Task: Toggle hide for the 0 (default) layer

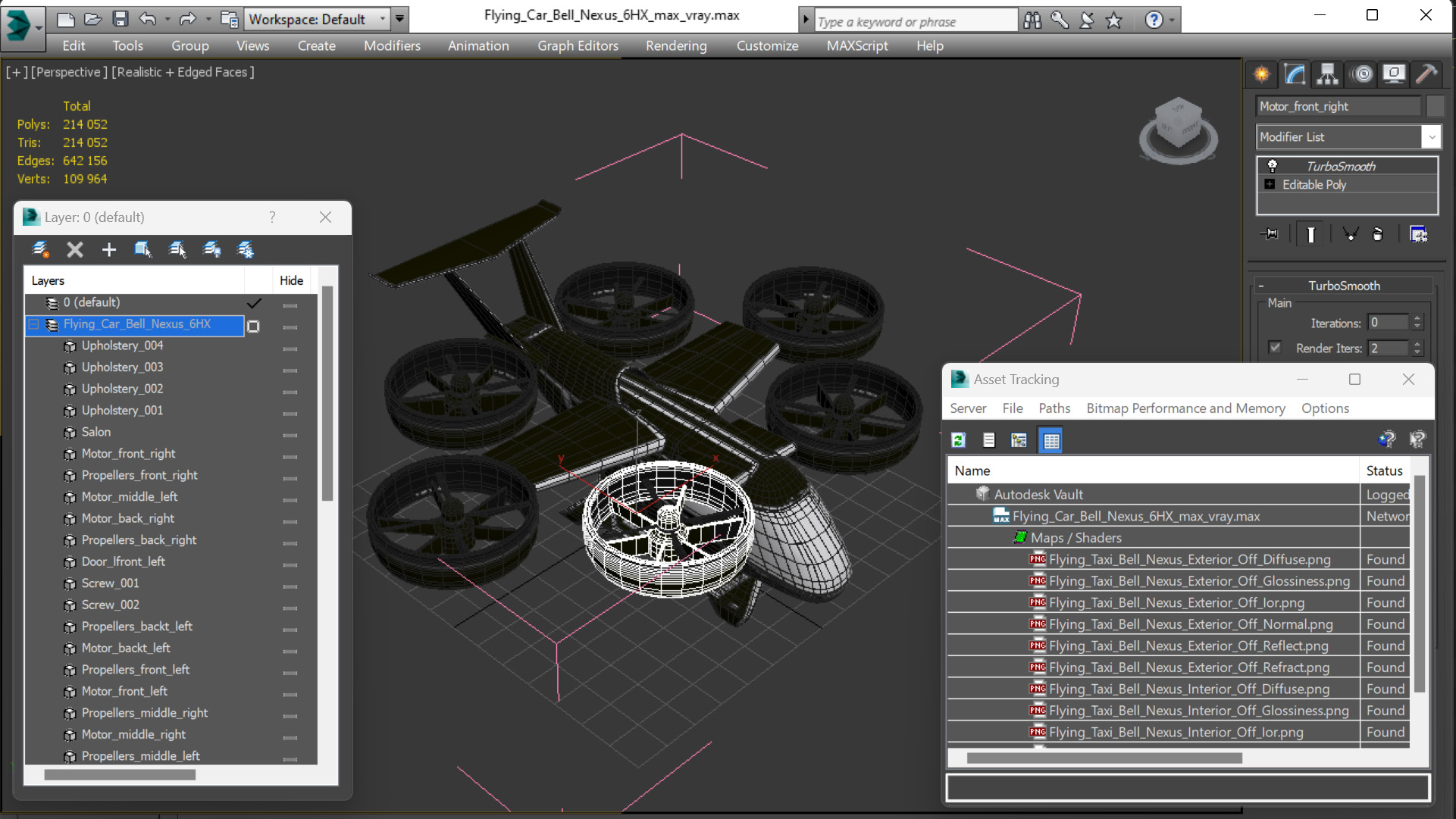Action: tap(290, 306)
